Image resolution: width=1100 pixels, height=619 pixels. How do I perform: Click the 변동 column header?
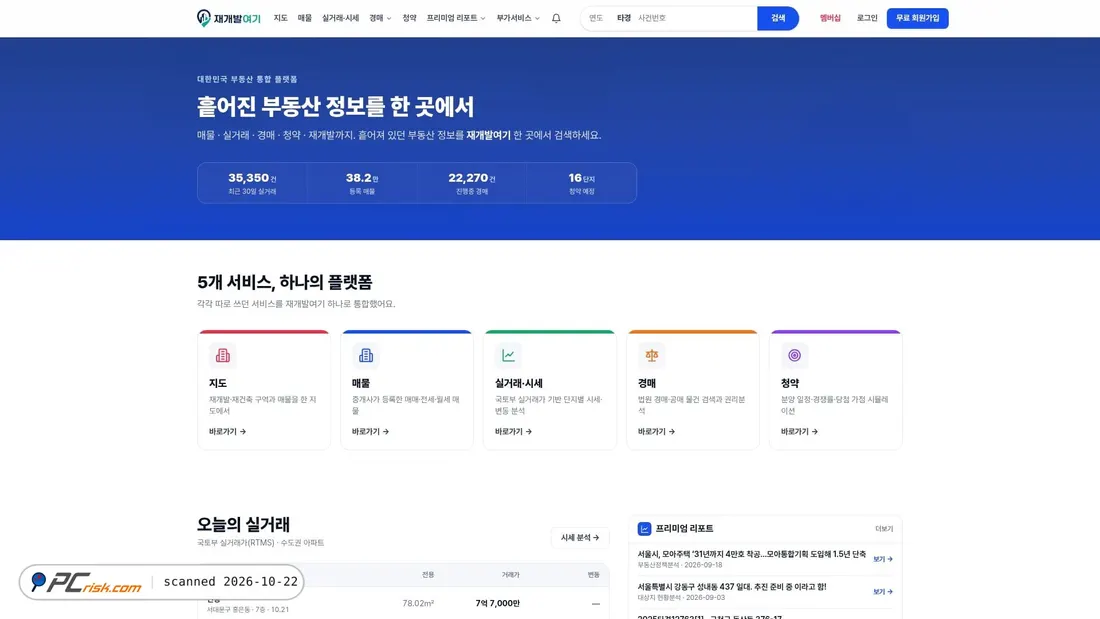point(593,575)
